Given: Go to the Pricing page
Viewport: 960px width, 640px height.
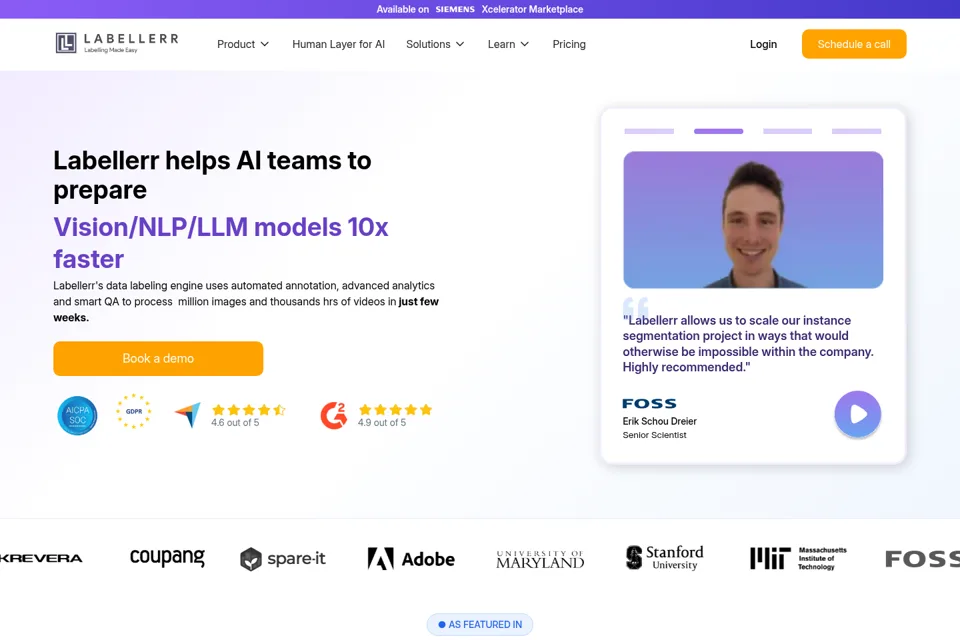Looking at the screenshot, I should 569,44.
